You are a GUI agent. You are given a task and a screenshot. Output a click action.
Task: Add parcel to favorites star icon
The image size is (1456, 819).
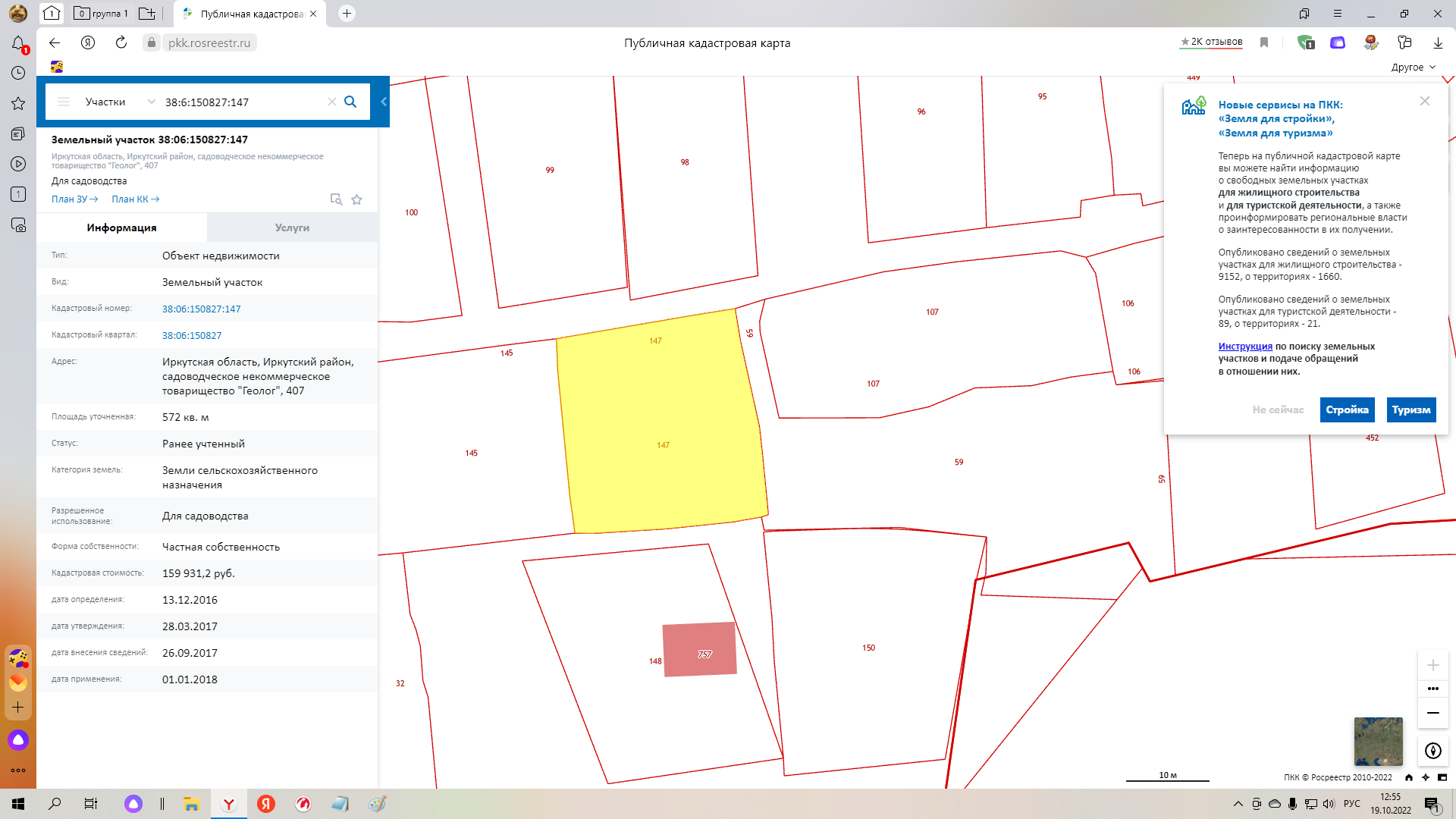357,199
